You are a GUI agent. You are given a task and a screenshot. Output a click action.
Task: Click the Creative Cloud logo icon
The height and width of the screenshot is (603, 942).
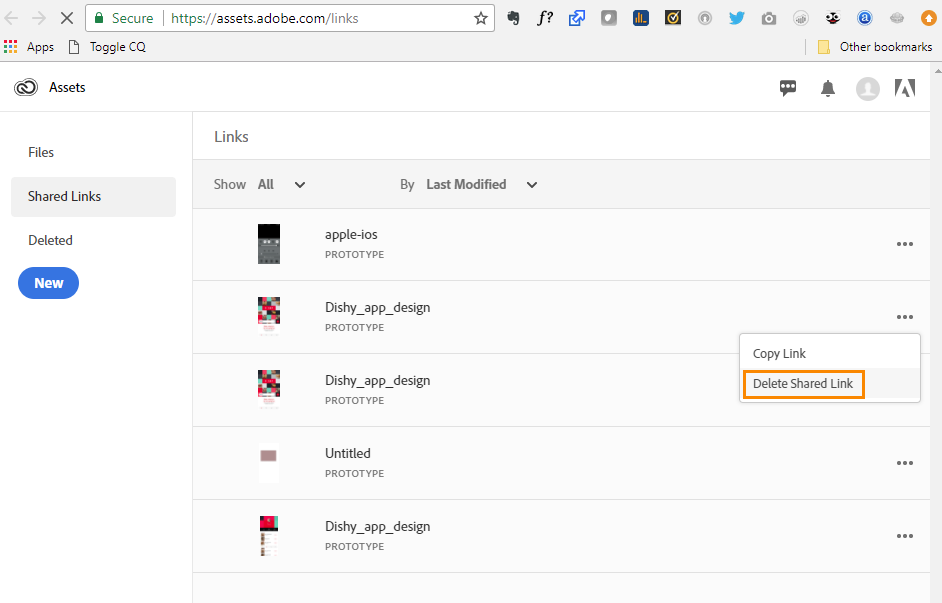point(26,88)
